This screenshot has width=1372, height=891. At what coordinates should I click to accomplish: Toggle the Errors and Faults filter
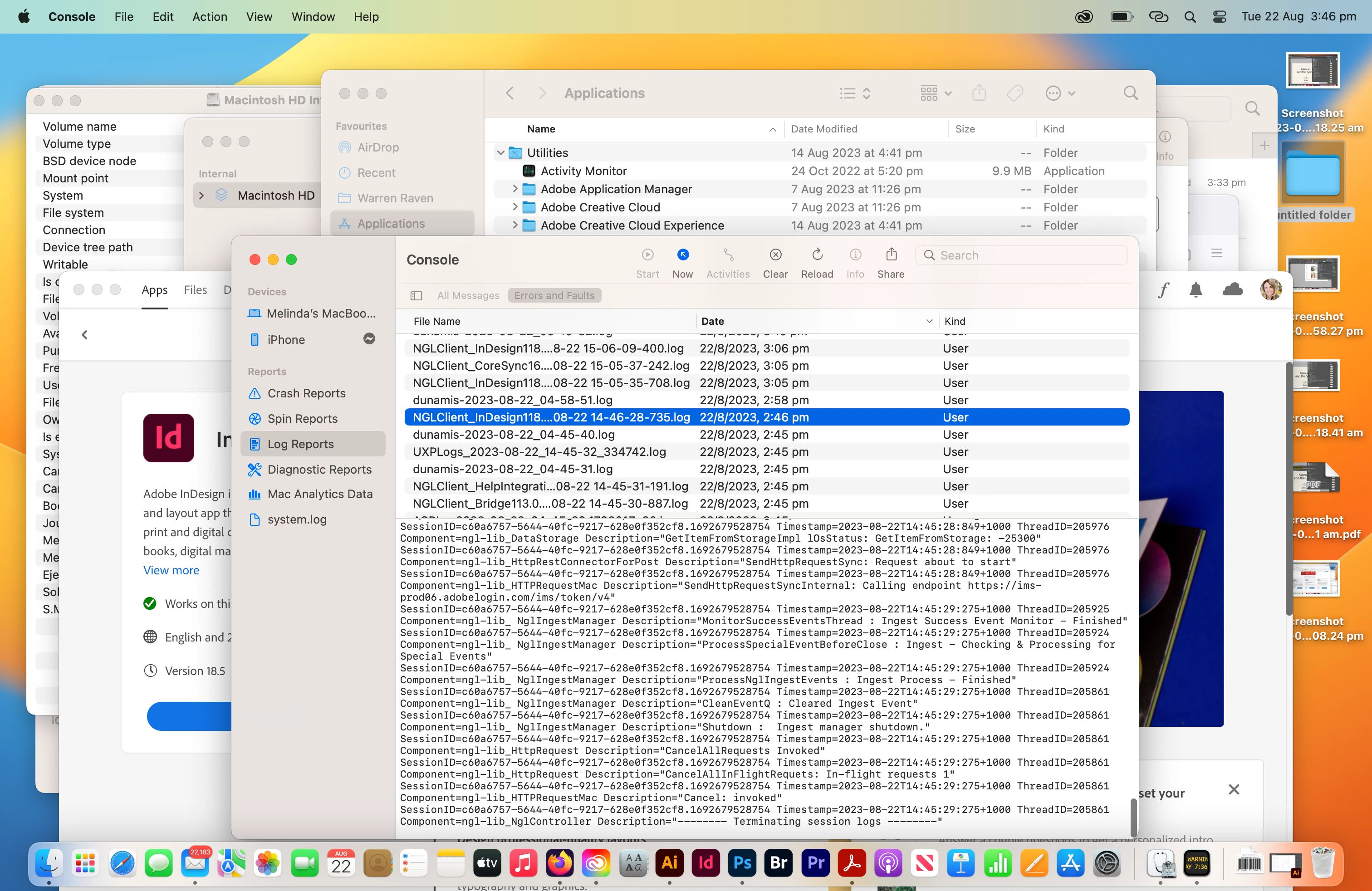point(554,295)
